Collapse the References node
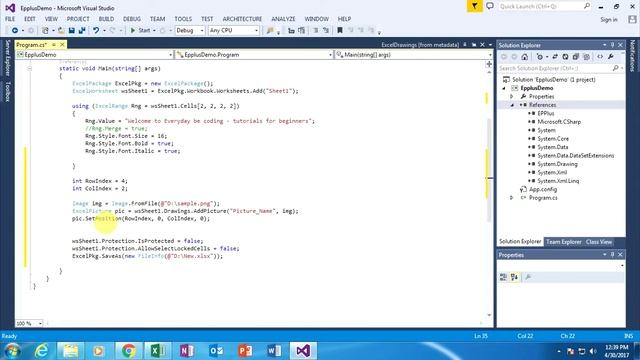The image size is (640, 360). (512, 105)
